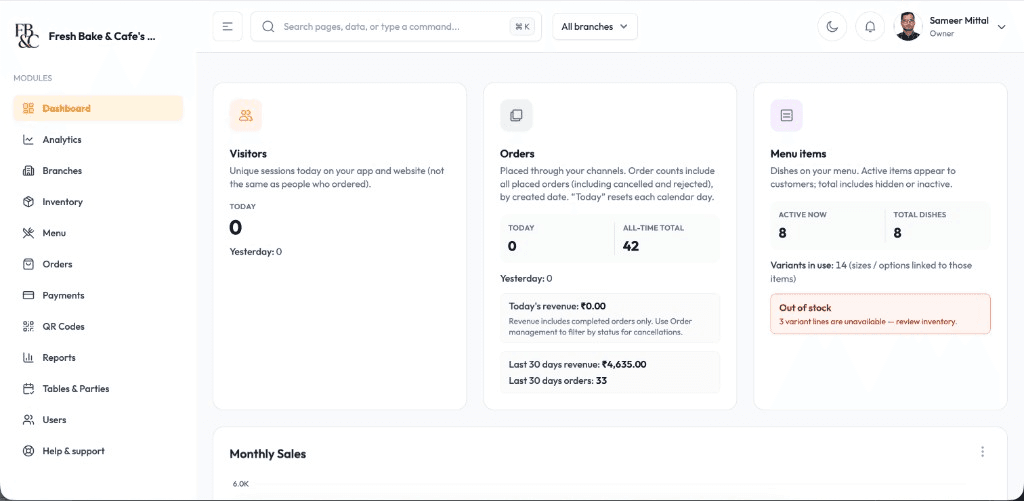Expand the Sameer Mittal account chevron
The image size is (1024, 501).
click(1002, 27)
